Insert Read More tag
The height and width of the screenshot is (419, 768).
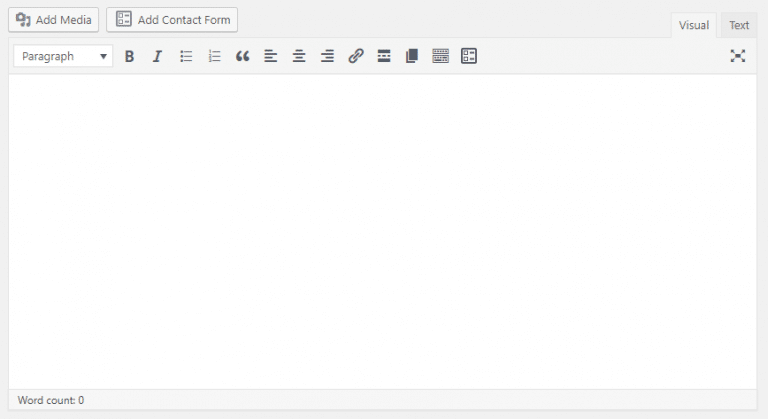(x=383, y=57)
